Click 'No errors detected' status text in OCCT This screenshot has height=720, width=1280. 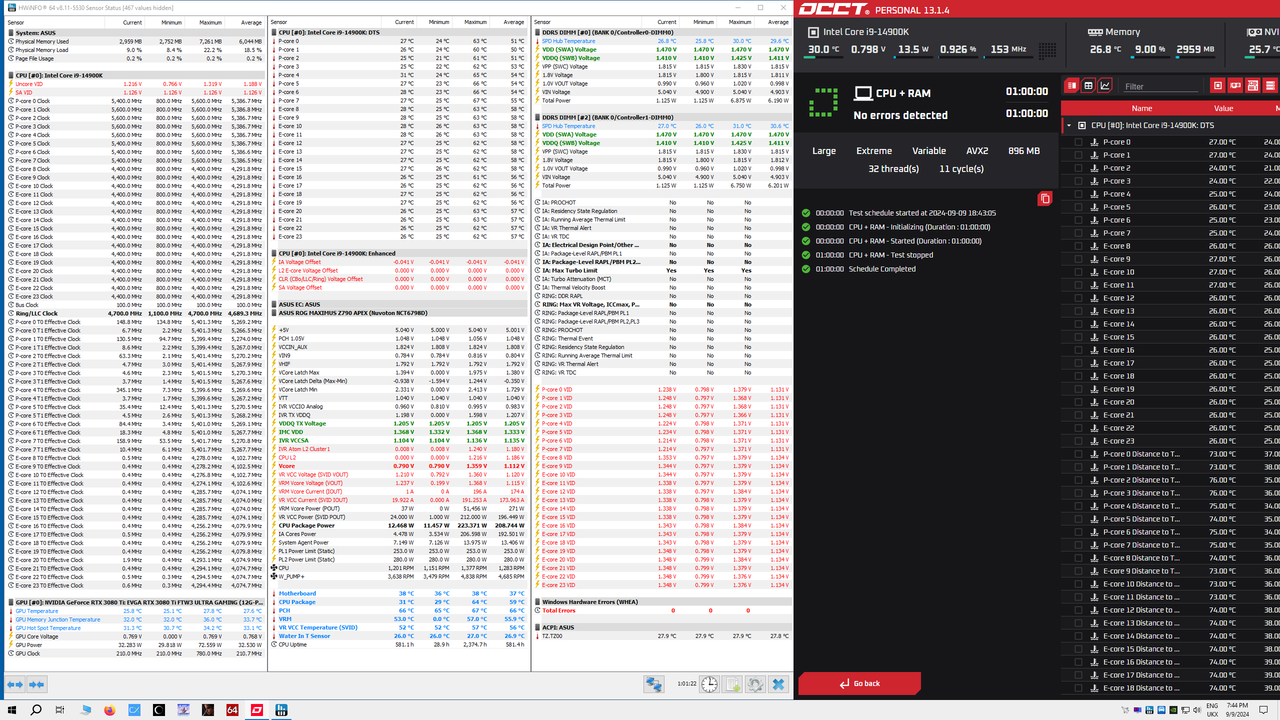[900, 115]
